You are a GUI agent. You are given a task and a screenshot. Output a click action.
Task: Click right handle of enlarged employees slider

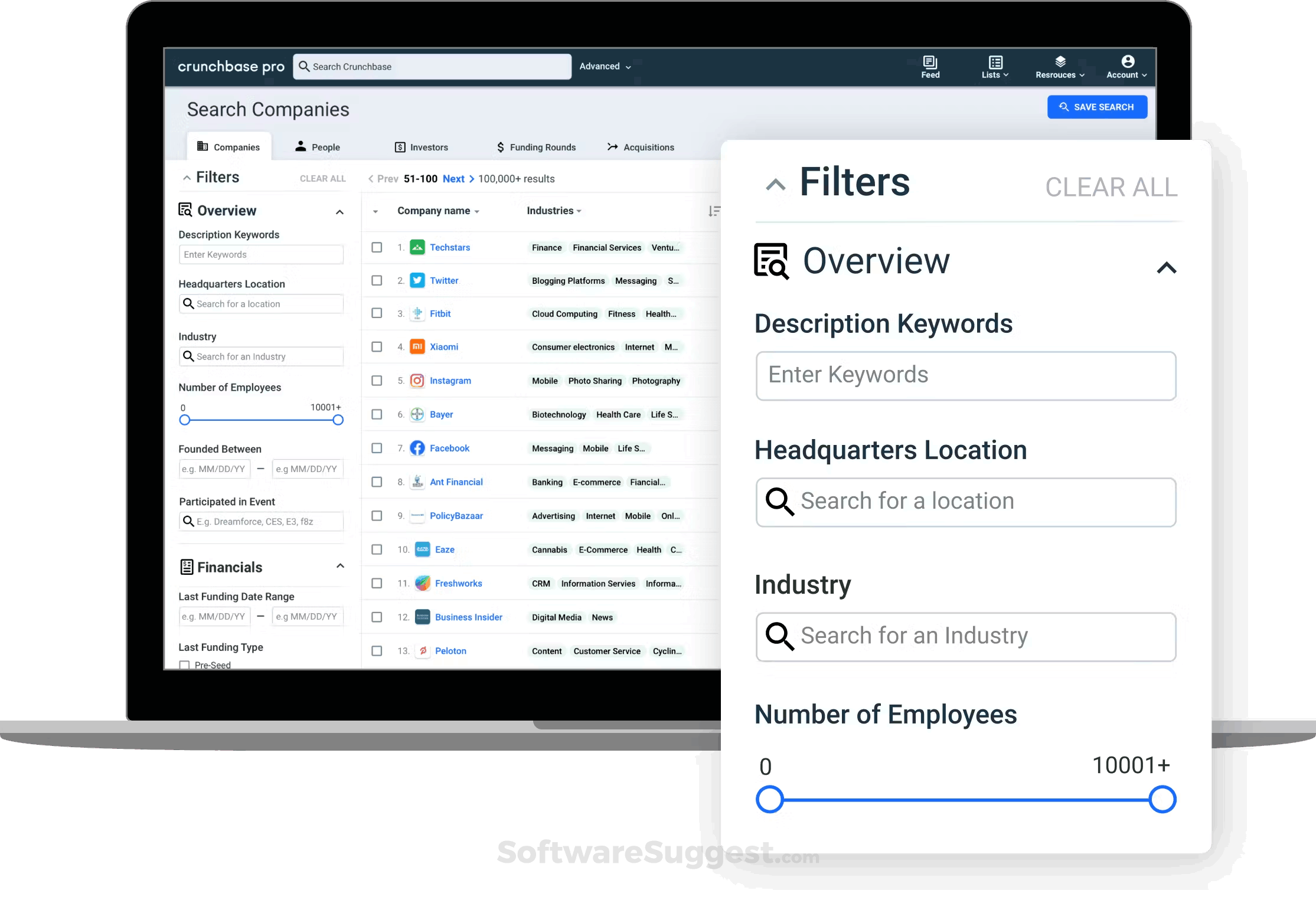(x=1162, y=800)
